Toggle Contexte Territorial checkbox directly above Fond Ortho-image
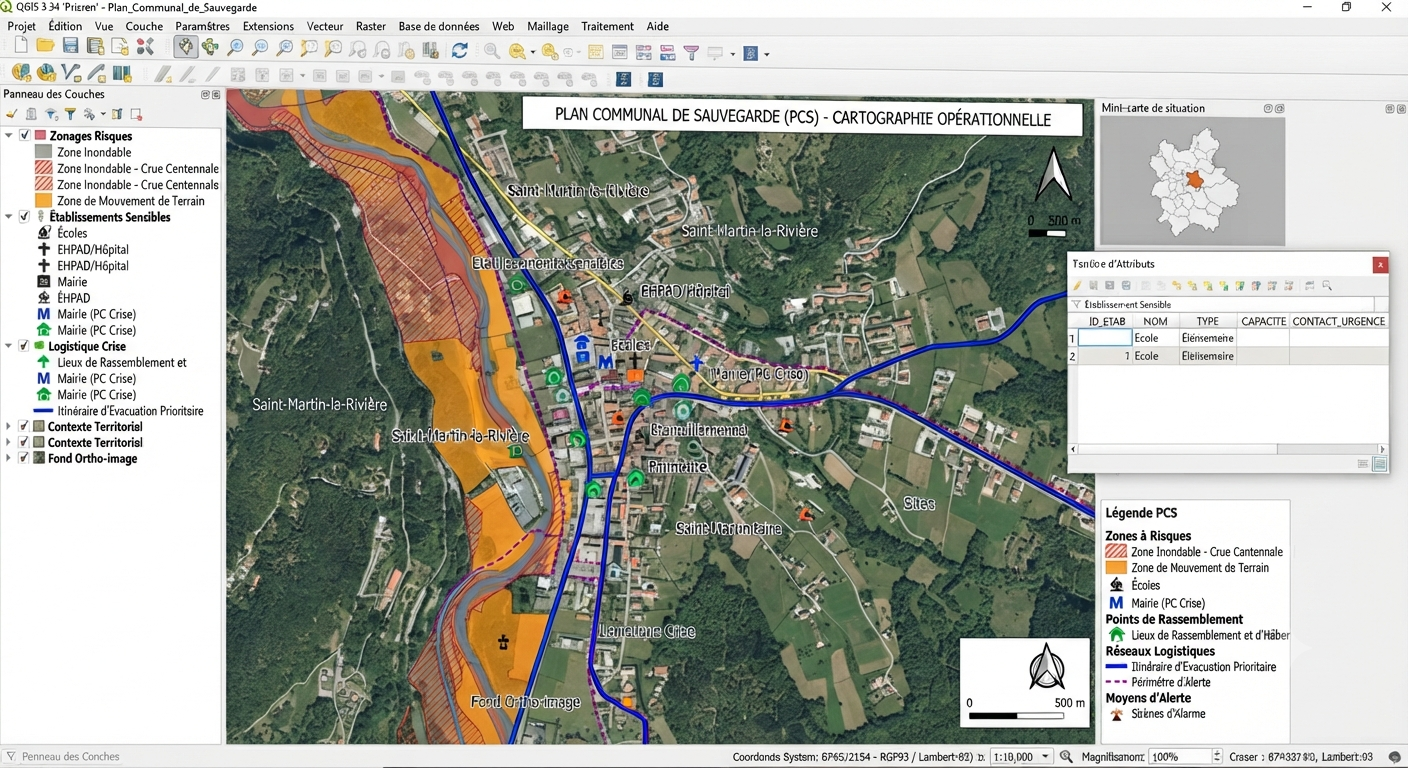This screenshot has width=1408, height=768. 24,443
